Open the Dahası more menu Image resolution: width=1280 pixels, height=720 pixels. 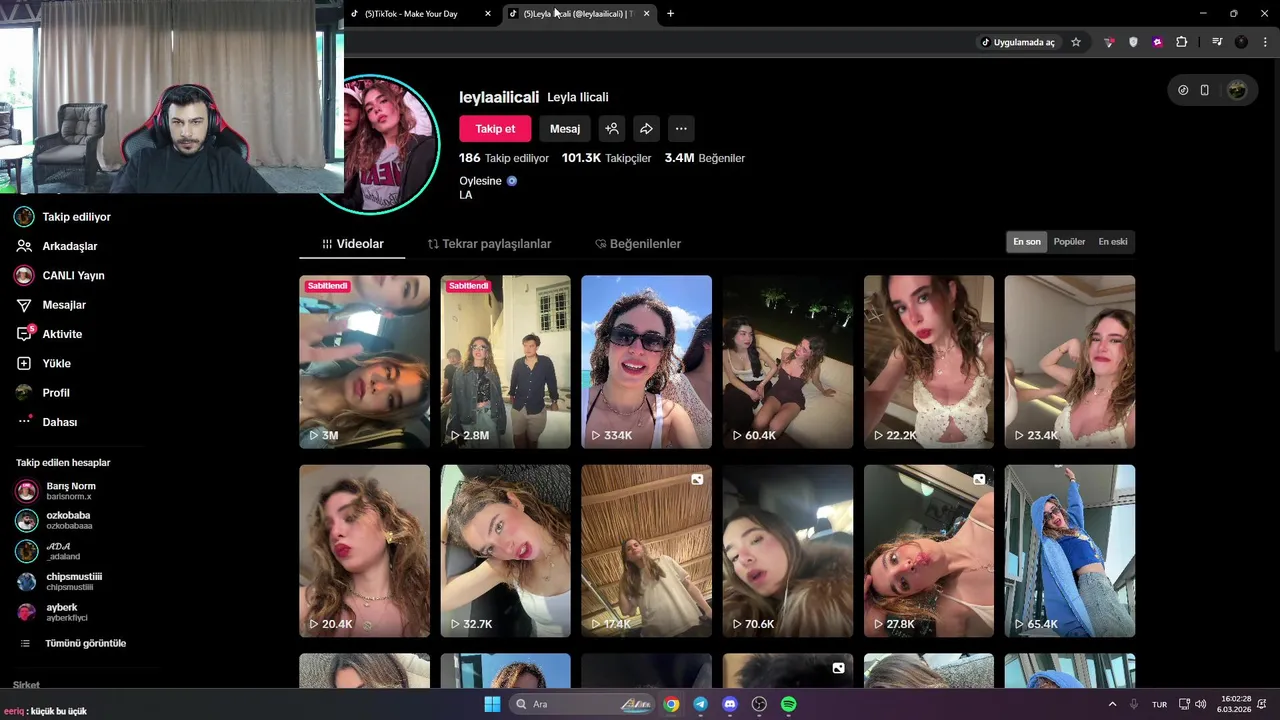(x=46, y=422)
